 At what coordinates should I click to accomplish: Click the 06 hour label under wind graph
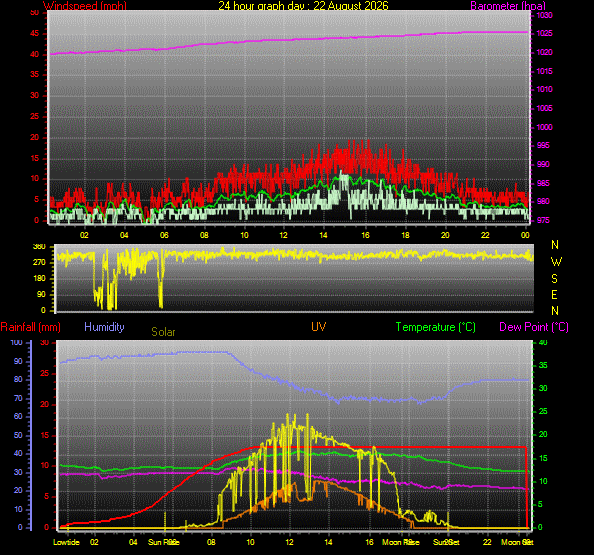click(164, 235)
